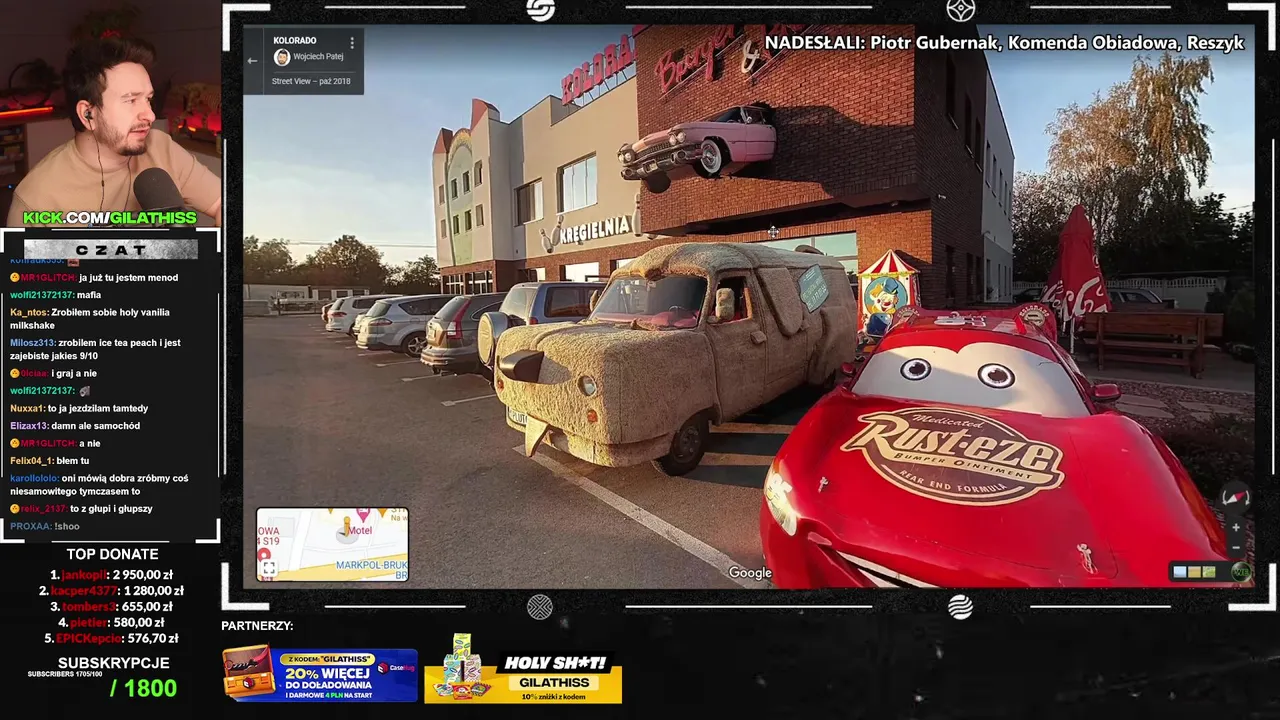The image size is (1280, 720).
Task: Click the striped globe emblem at bottom right frame
Action: pos(960,606)
